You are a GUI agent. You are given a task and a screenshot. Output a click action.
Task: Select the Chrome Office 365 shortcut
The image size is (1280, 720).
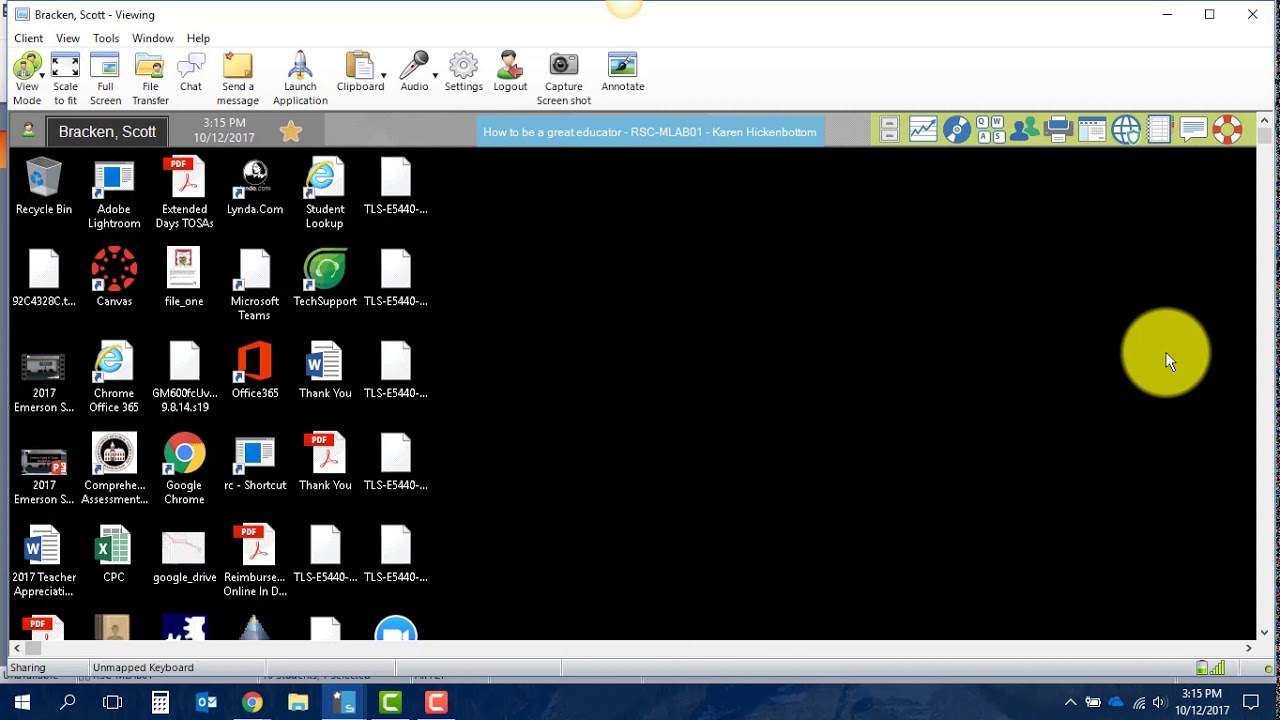pos(114,377)
